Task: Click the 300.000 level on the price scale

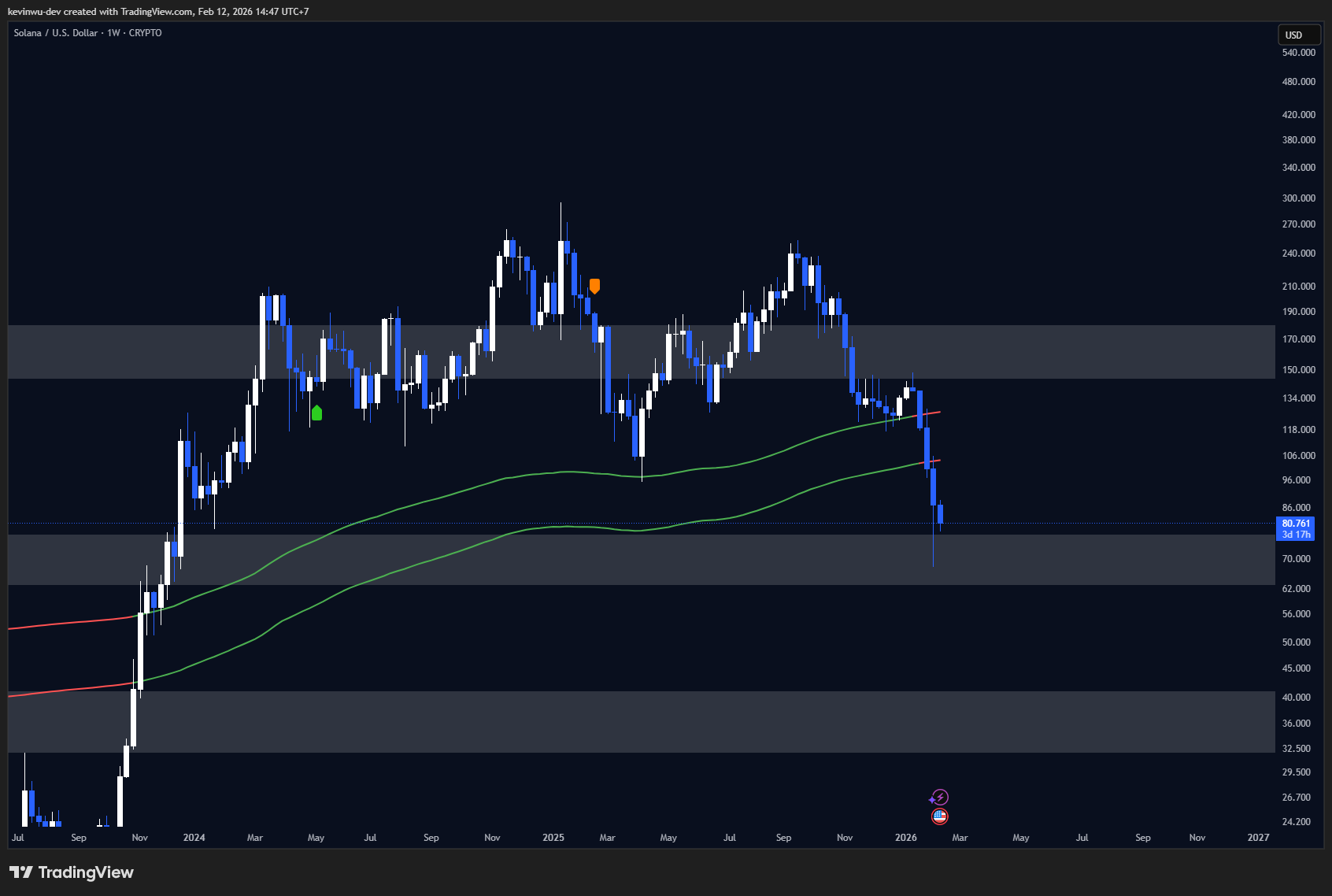Action: pos(1298,198)
